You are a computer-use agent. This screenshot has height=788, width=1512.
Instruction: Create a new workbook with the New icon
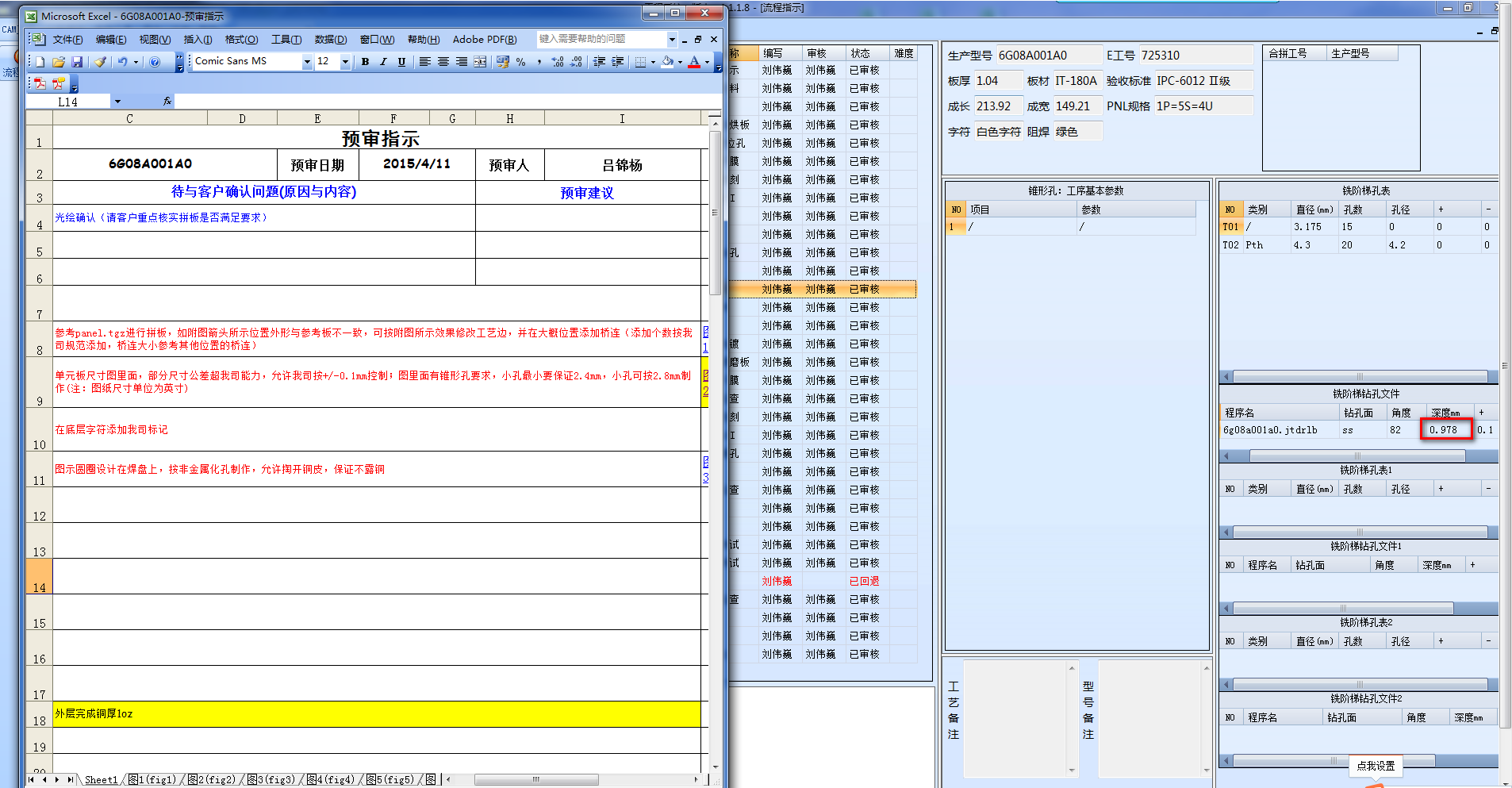pos(40,62)
